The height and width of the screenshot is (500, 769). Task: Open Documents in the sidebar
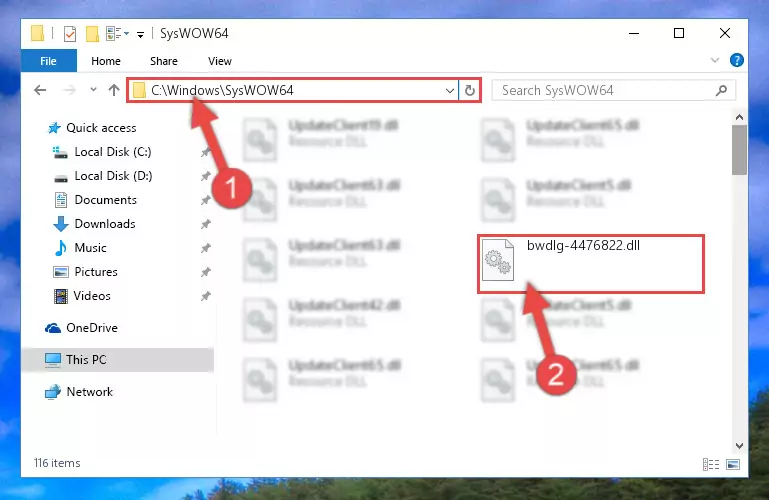95,200
